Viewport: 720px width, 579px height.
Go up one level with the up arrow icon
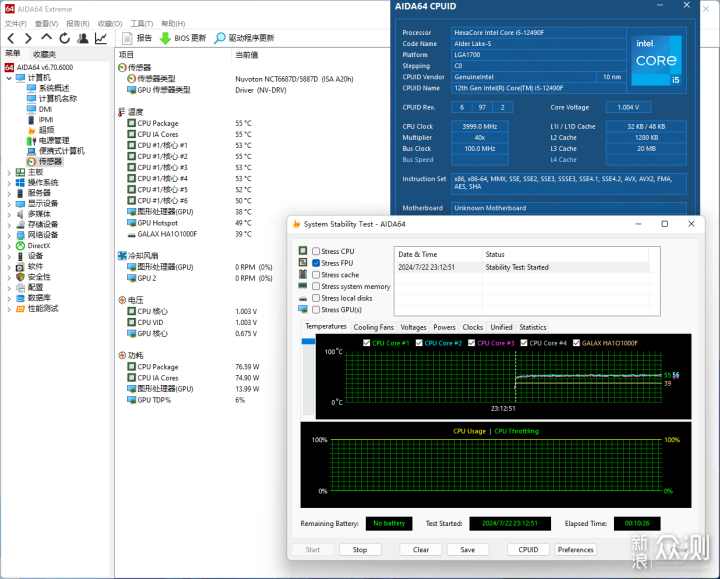[46, 37]
